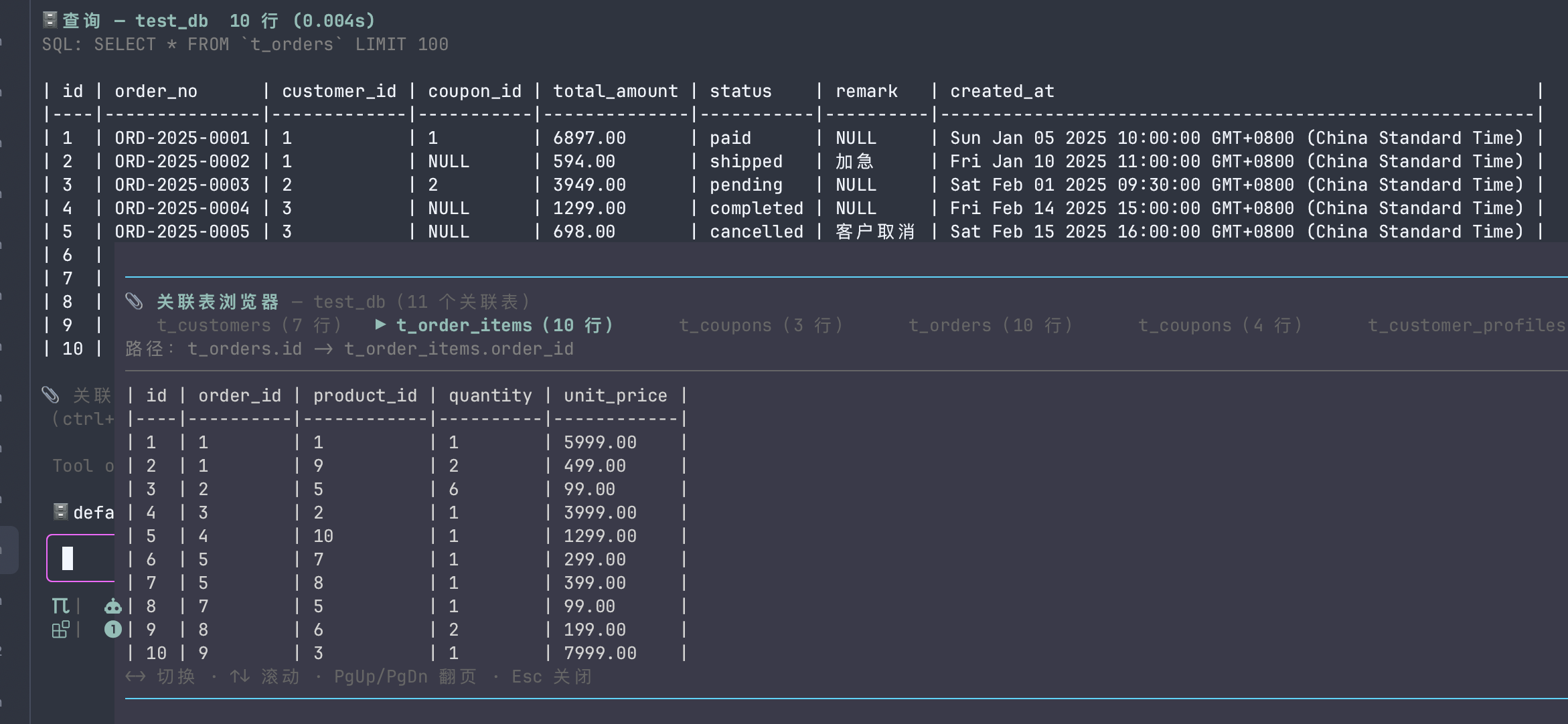Click the Sat Feb 15 2025 timestamp
This screenshot has width=1568, height=724.
[1237, 232]
